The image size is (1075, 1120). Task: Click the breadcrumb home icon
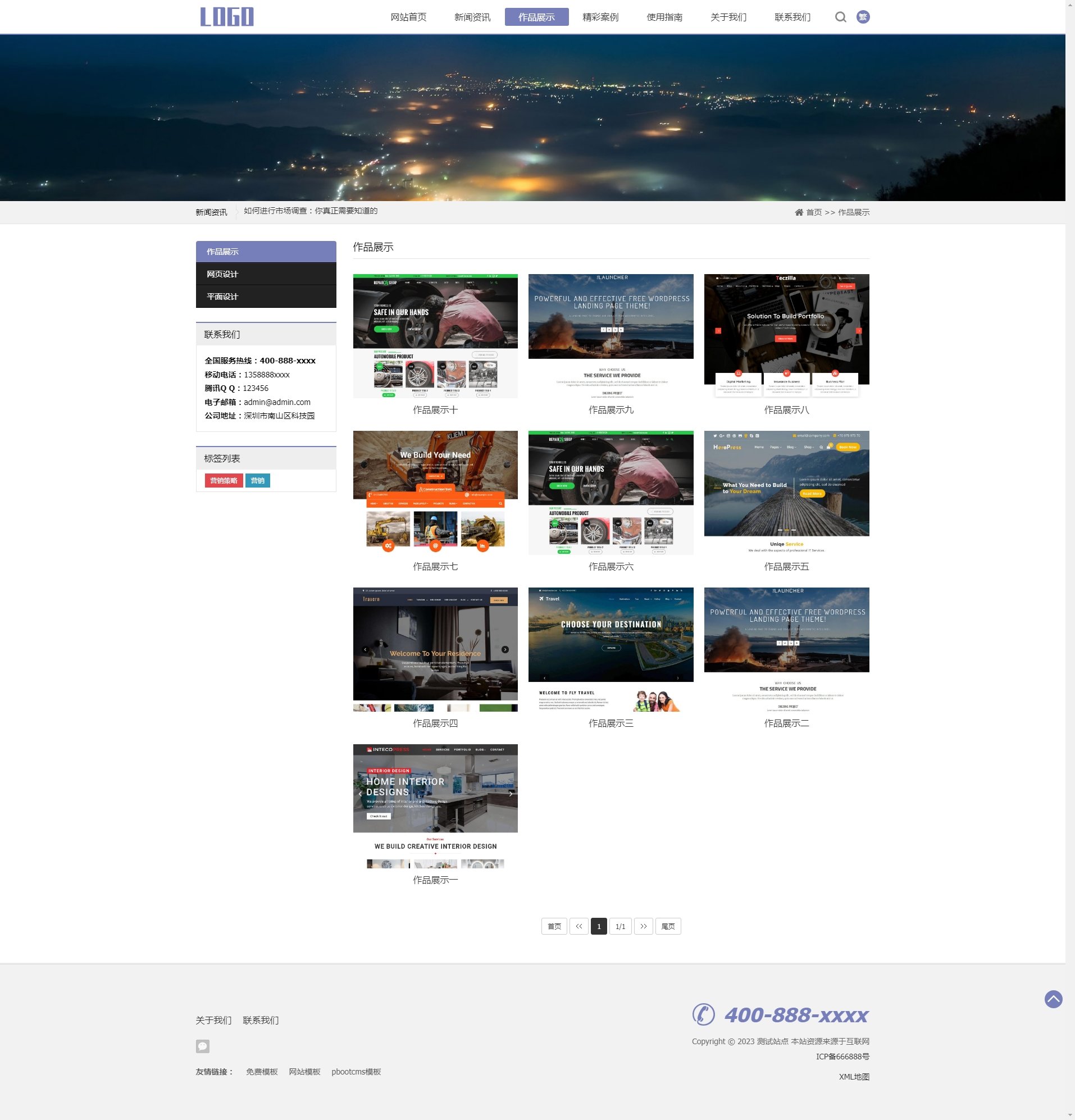coord(799,212)
